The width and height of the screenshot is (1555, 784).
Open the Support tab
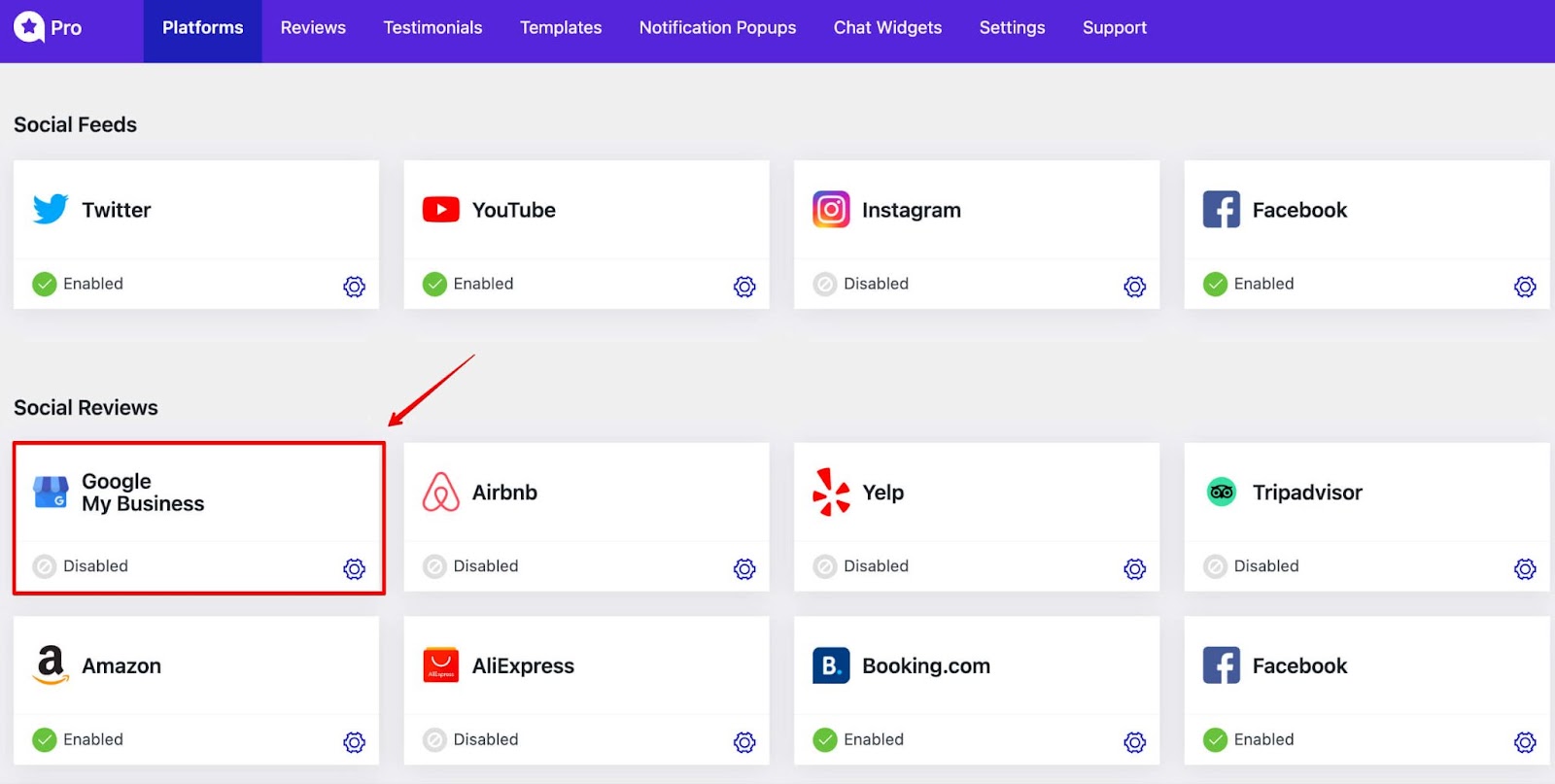click(1115, 28)
